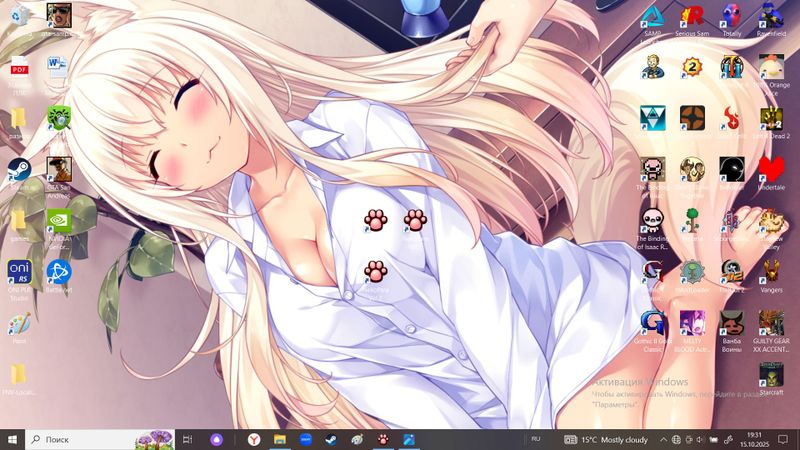Screen dimensions: 800x450
Task: Switch the RU keyboard language indicator
Action: click(x=536, y=439)
